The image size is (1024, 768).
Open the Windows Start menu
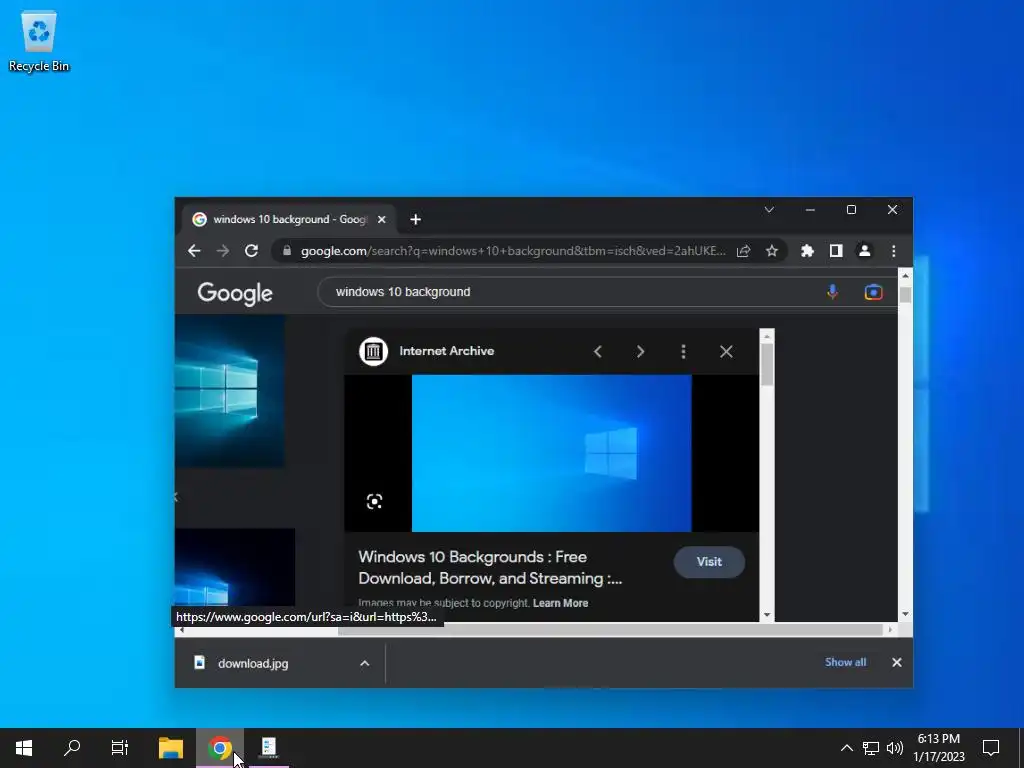point(24,748)
